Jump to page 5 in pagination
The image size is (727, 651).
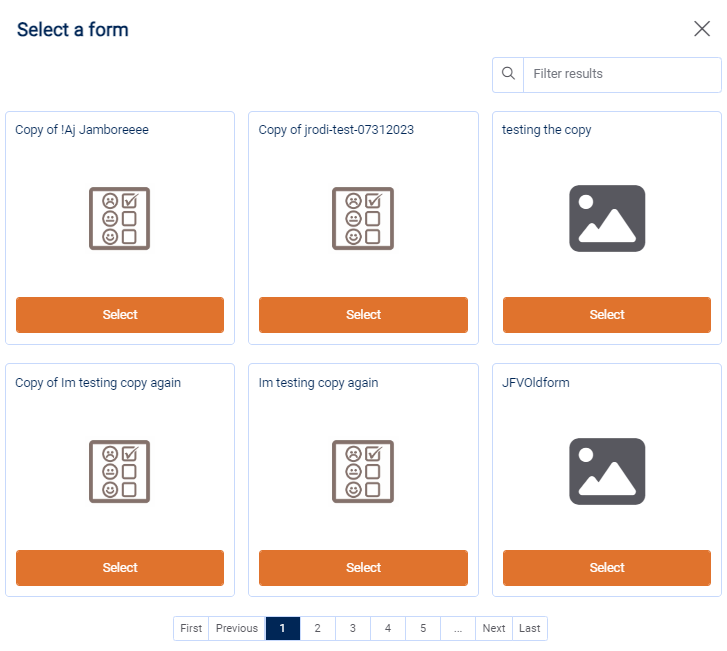pos(423,628)
